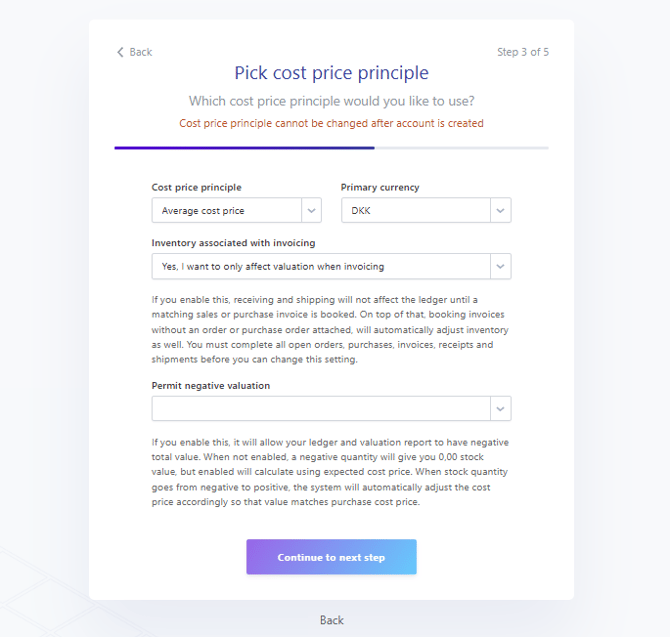670x637 pixels.
Task: Click the 'Primary currency' field label
Action: [380, 187]
